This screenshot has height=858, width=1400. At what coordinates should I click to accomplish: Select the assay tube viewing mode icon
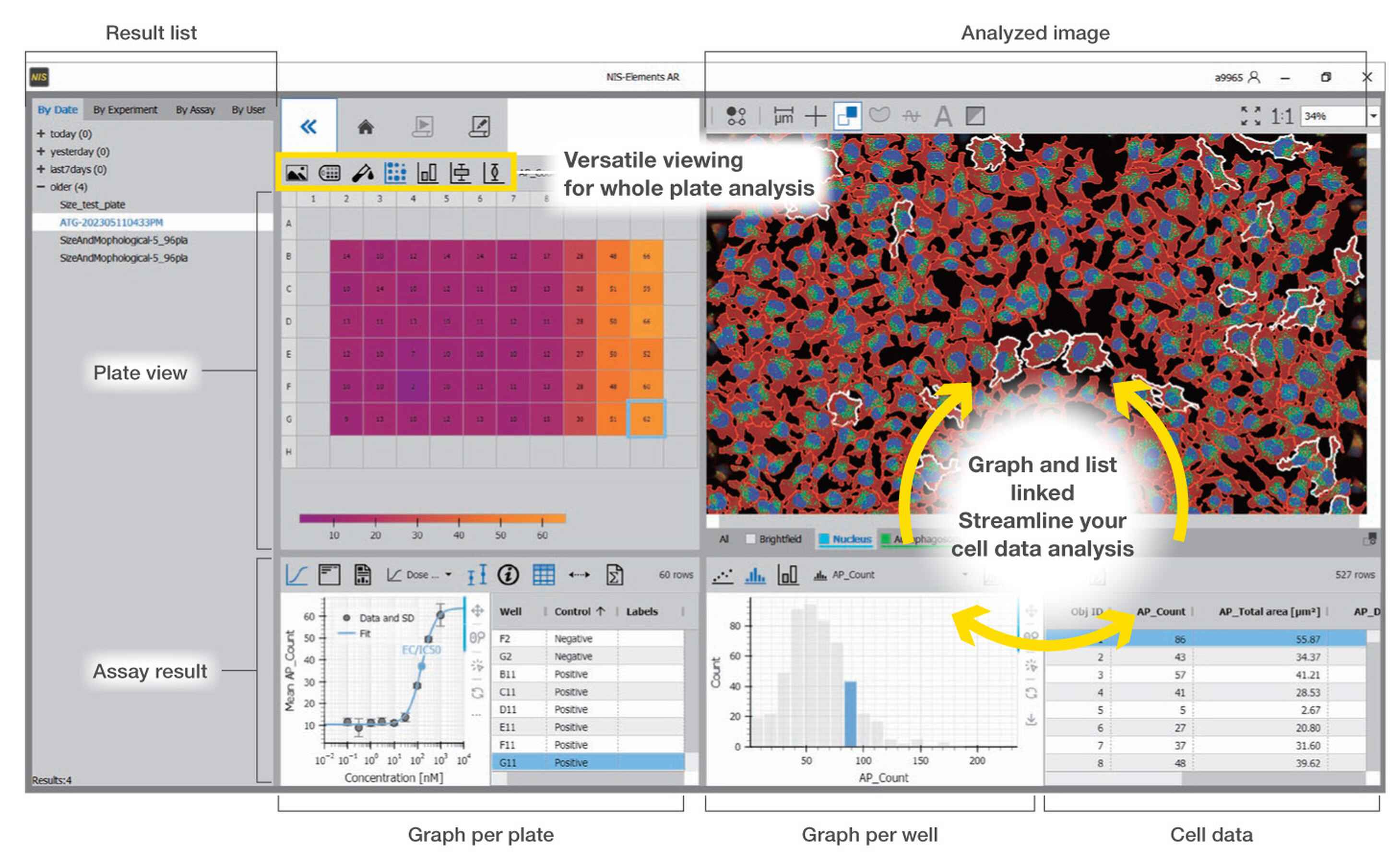coord(364,173)
